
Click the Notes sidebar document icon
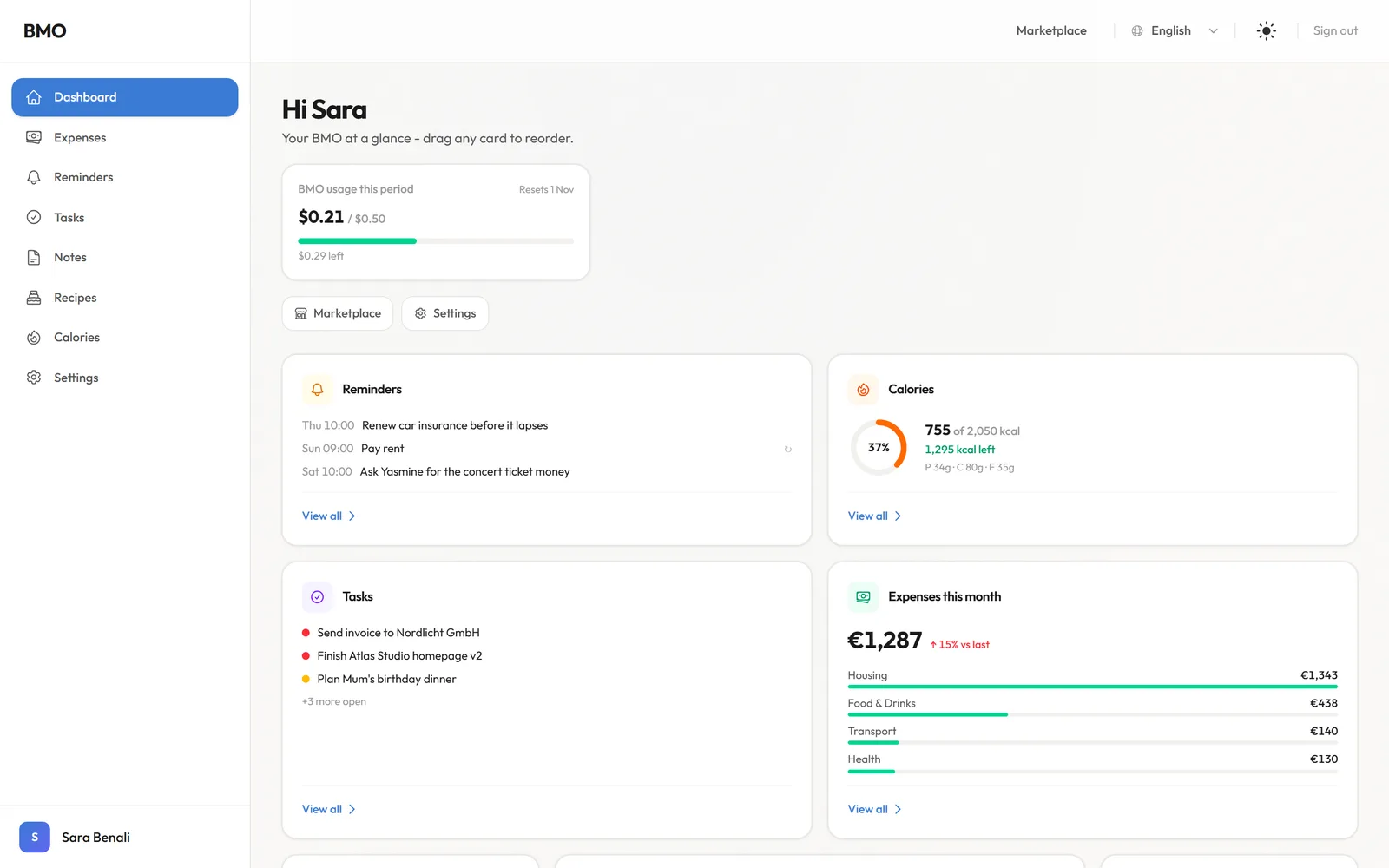click(x=34, y=258)
